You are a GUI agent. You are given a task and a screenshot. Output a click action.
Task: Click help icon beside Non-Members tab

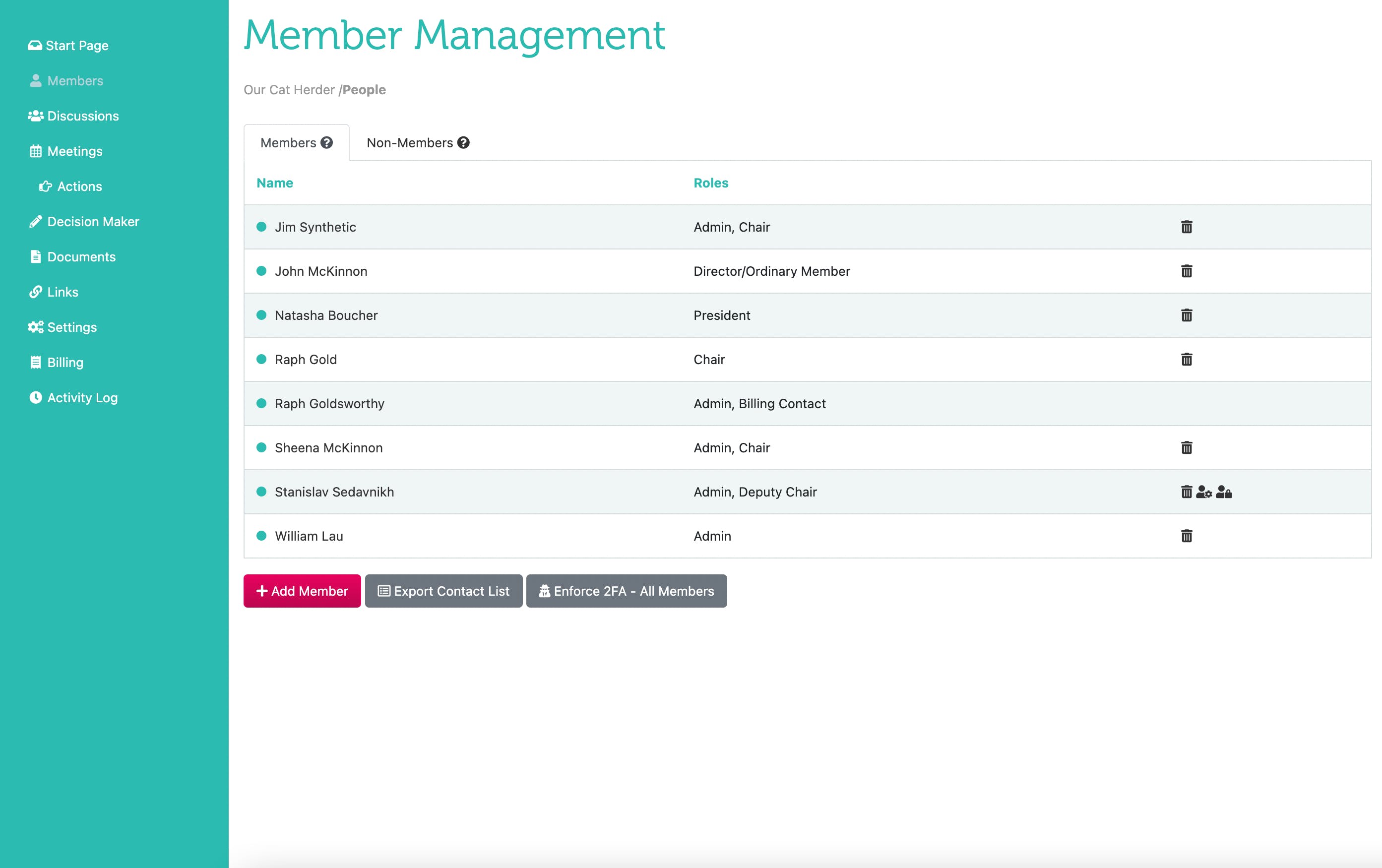463,143
